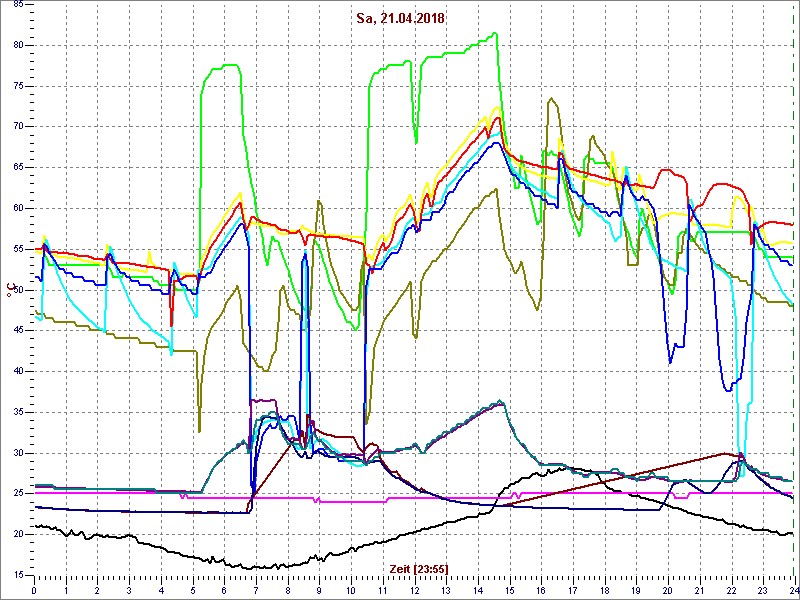Select the temperature axis label '85'
Viewport: 800px width, 600px height.
16,5
